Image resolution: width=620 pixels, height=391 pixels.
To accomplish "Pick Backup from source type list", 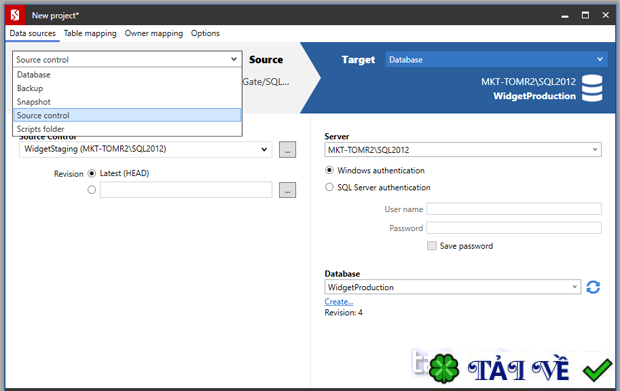I will tap(127, 88).
